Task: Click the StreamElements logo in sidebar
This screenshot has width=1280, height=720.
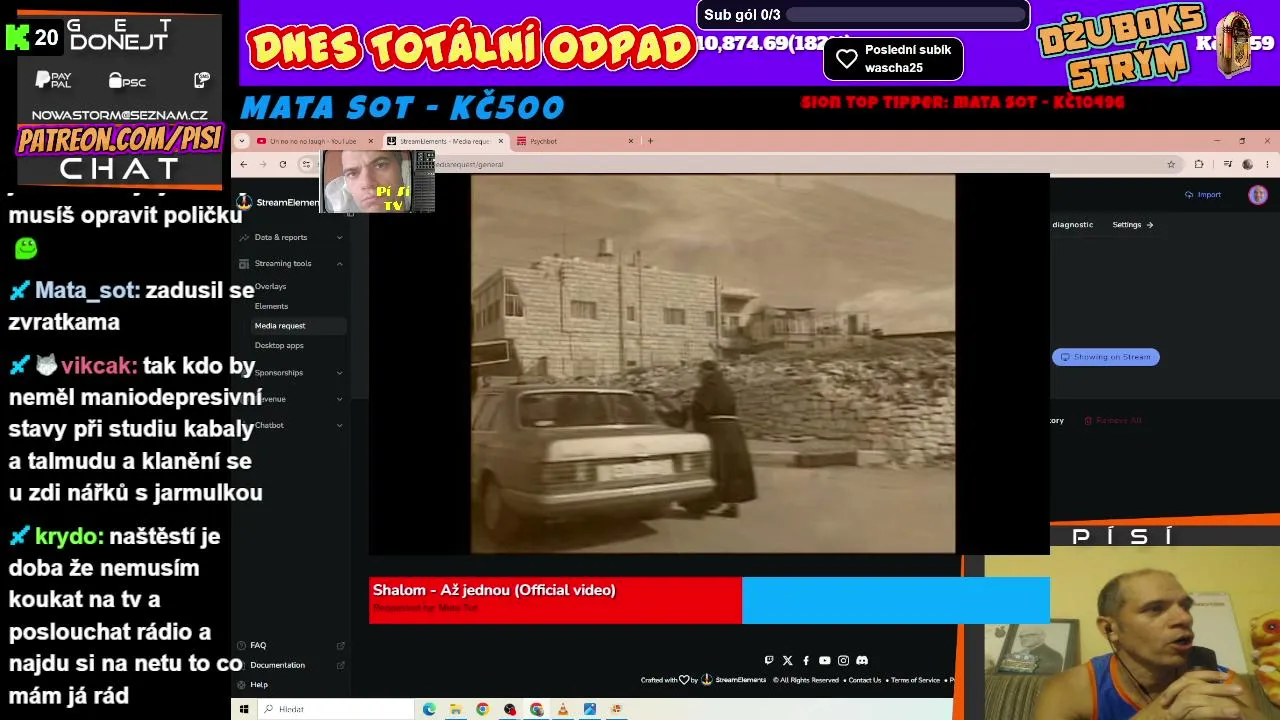Action: click(244, 202)
